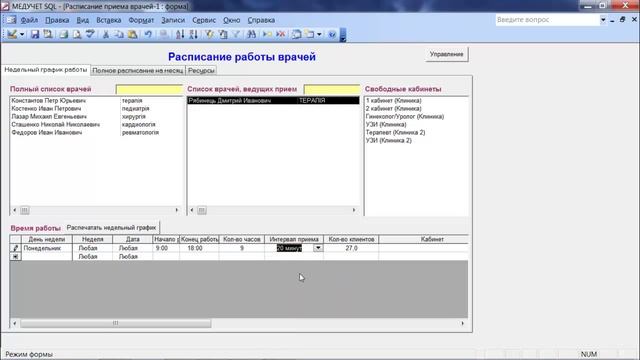The height and width of the screenshot is (360, 640).
Task: Open toolbar options at toolbar end
Action: [x=343, y=35]
